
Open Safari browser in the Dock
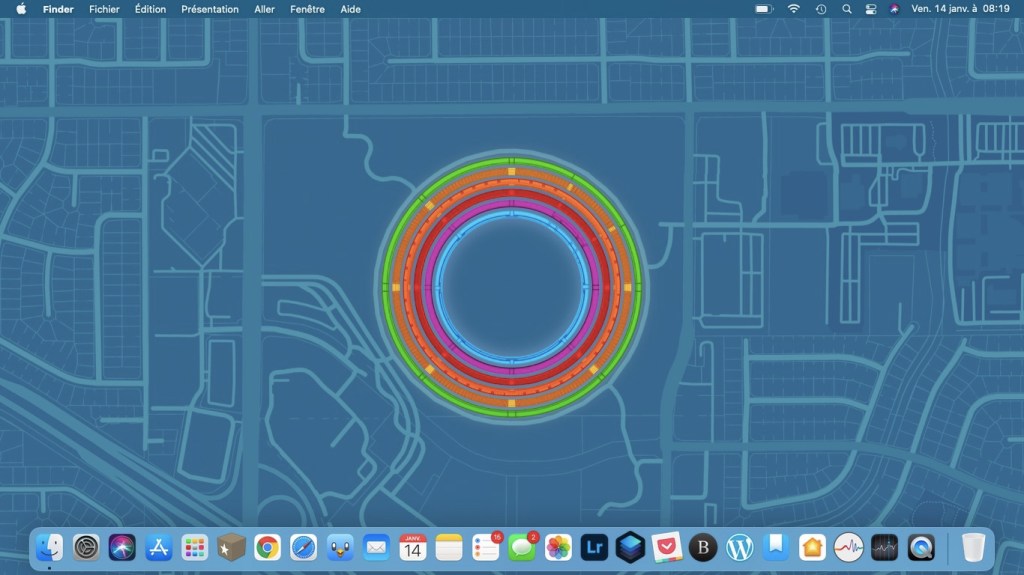point(303,547)
